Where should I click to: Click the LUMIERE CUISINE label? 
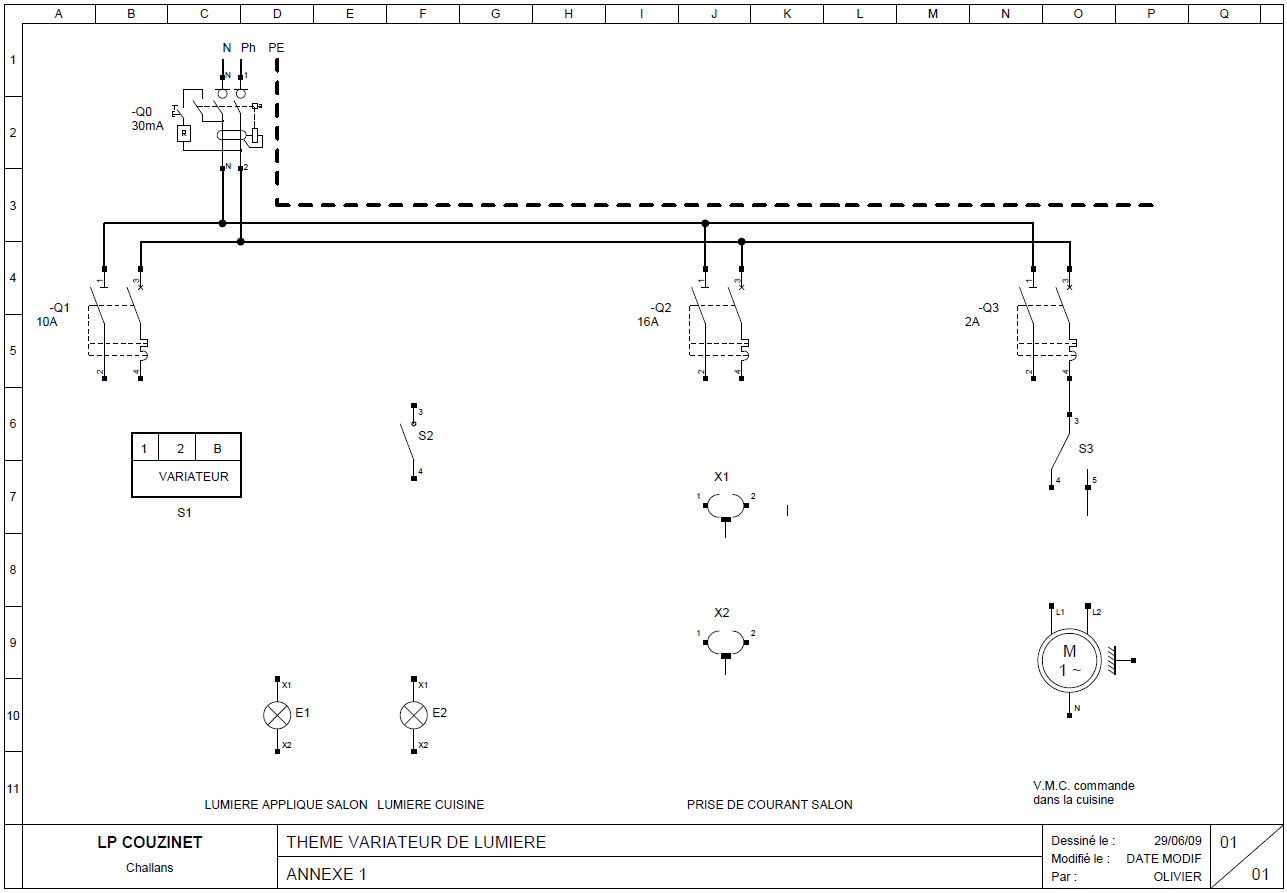click(430, 805)
